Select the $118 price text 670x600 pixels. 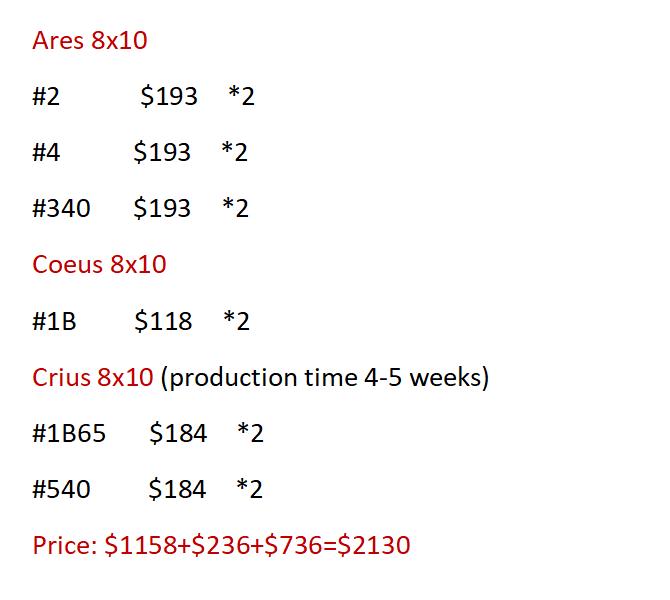(163, 321)
